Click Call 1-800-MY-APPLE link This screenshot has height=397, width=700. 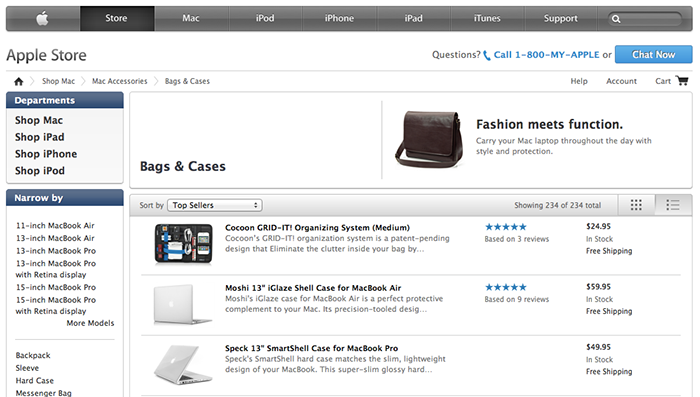[546, 55]
